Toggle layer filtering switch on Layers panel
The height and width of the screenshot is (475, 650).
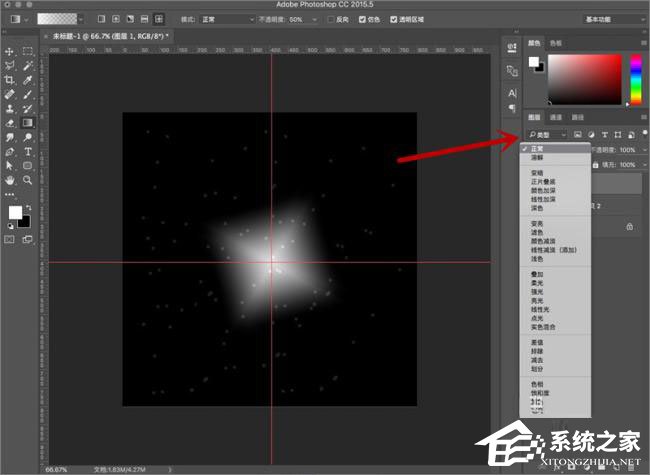coord(645,134)
